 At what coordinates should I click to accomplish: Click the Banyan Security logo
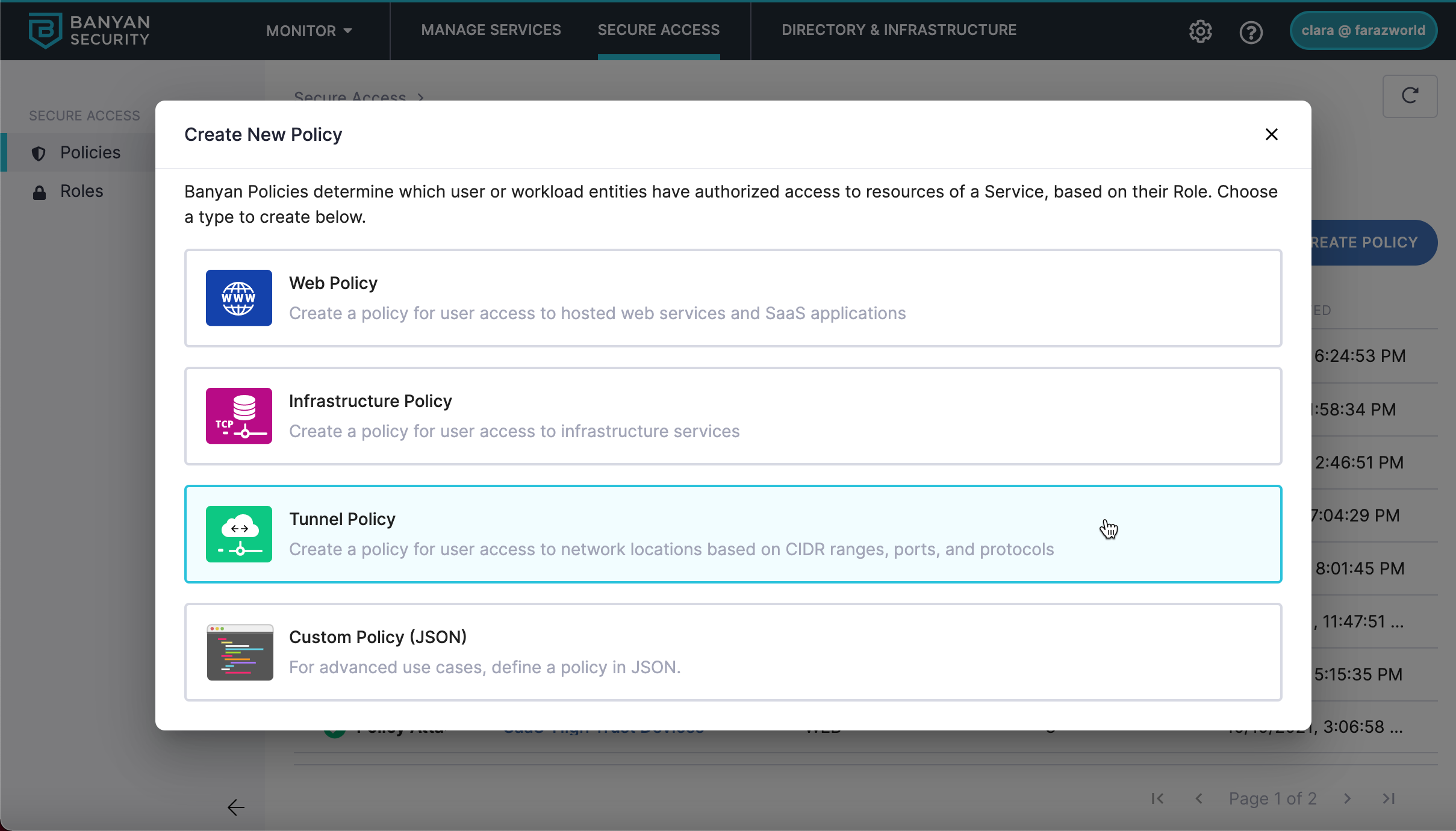89,30
